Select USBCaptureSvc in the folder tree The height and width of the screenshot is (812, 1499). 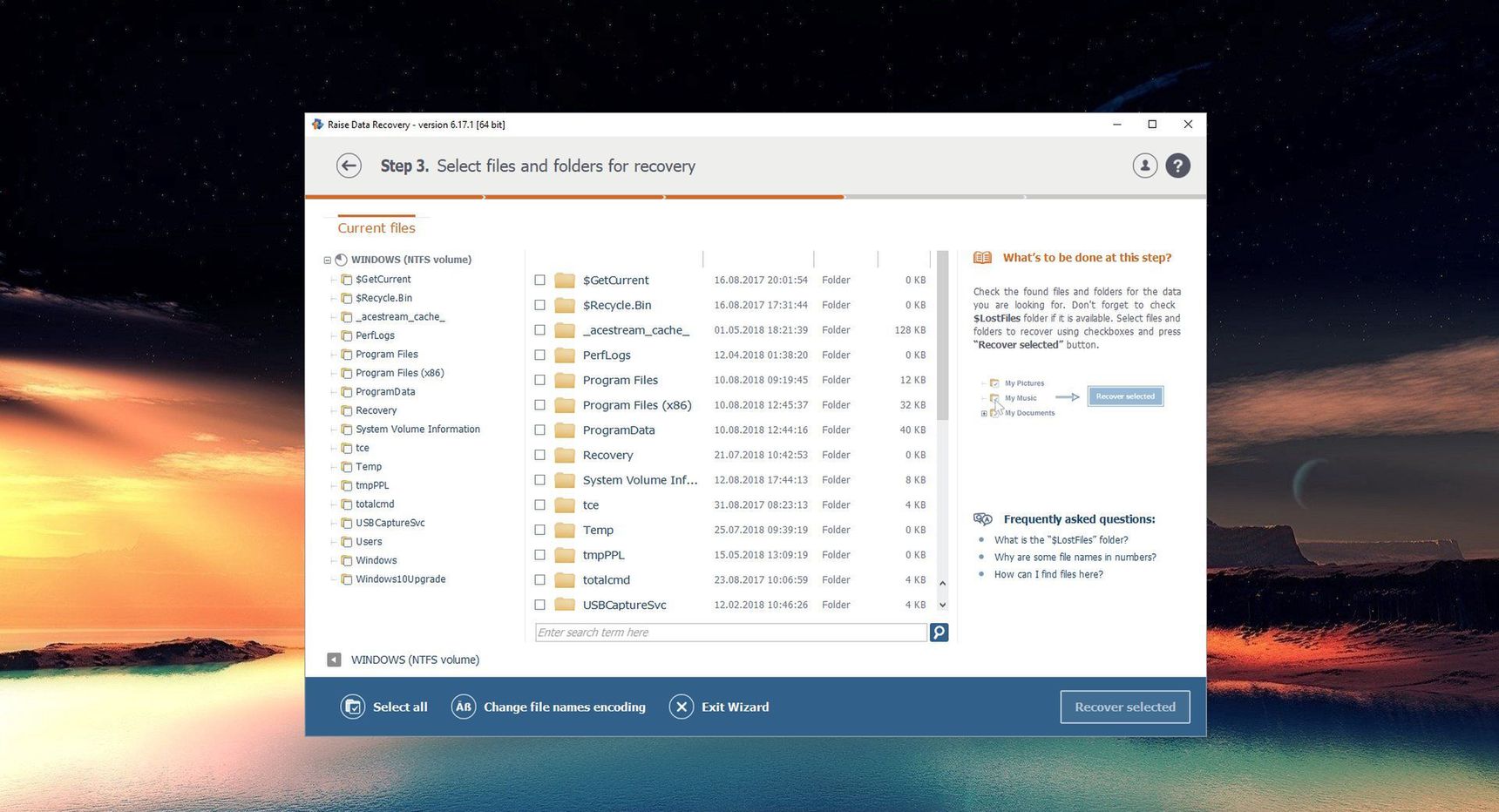[x=390, y=523]
